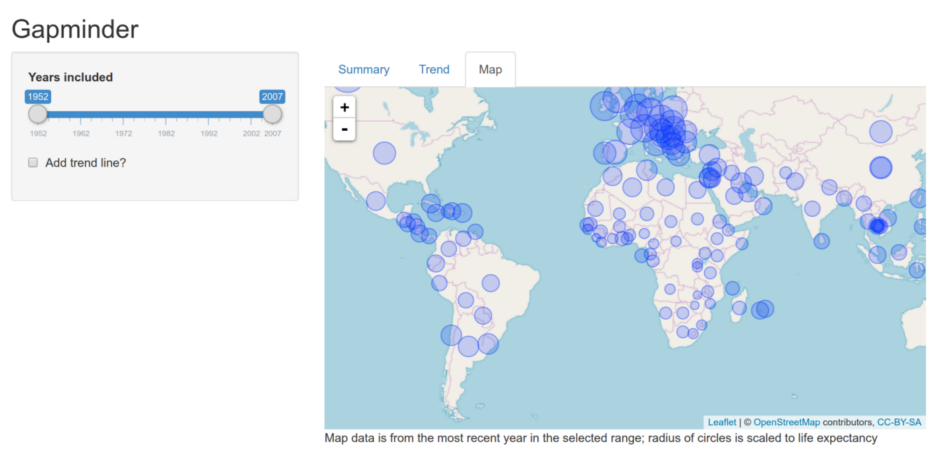The height and width of the screenshot is (454, 936).
Task: Follow the CC-BY-SA license link
Action: pyautogui.click(x=899, y=422)
